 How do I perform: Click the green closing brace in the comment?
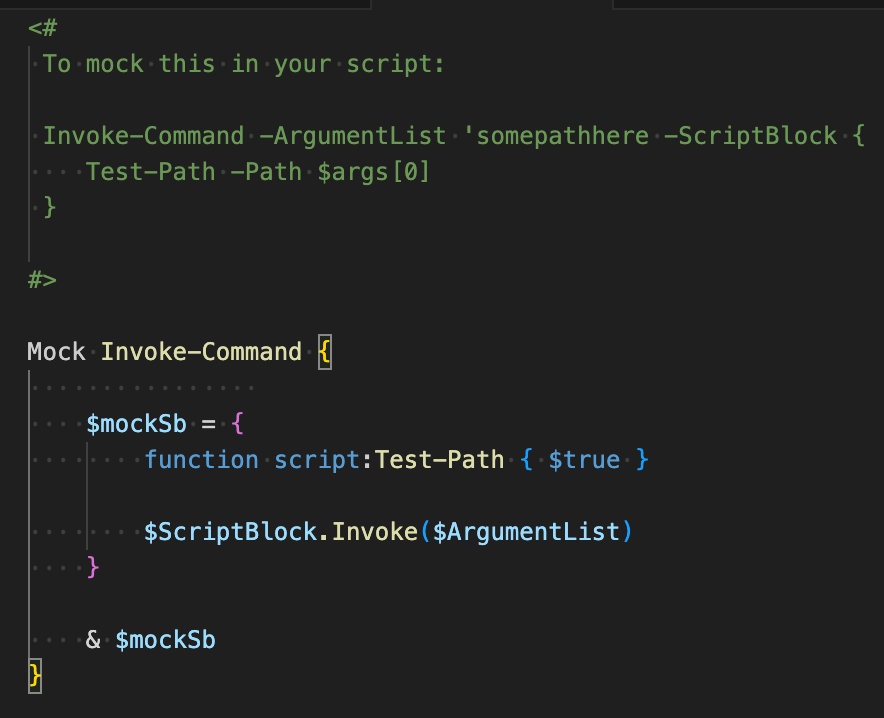pos(50,207)
